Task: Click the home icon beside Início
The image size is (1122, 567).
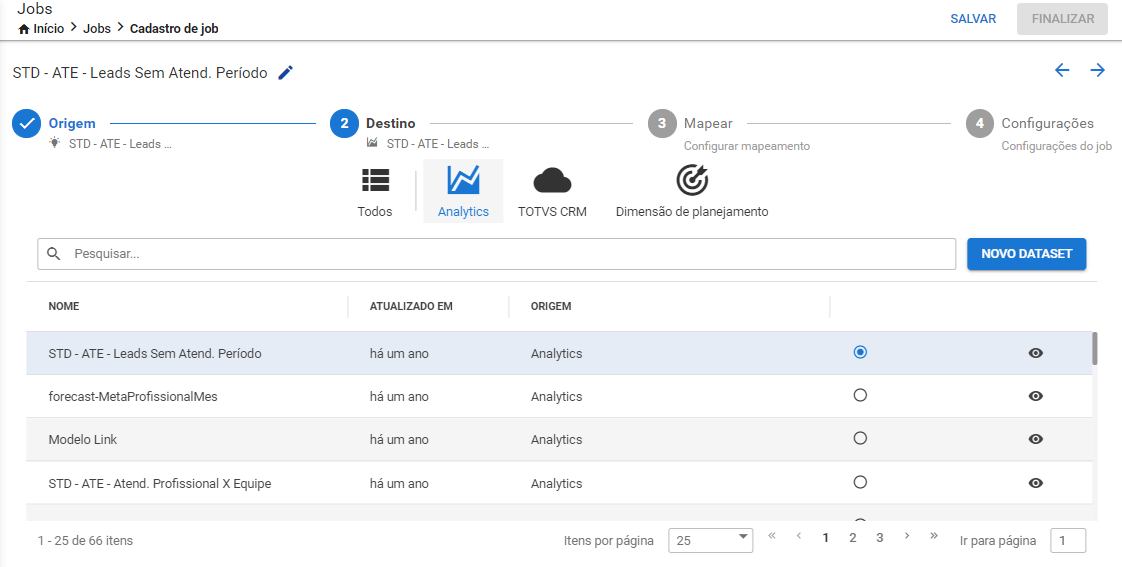Action: click(24, 29)
